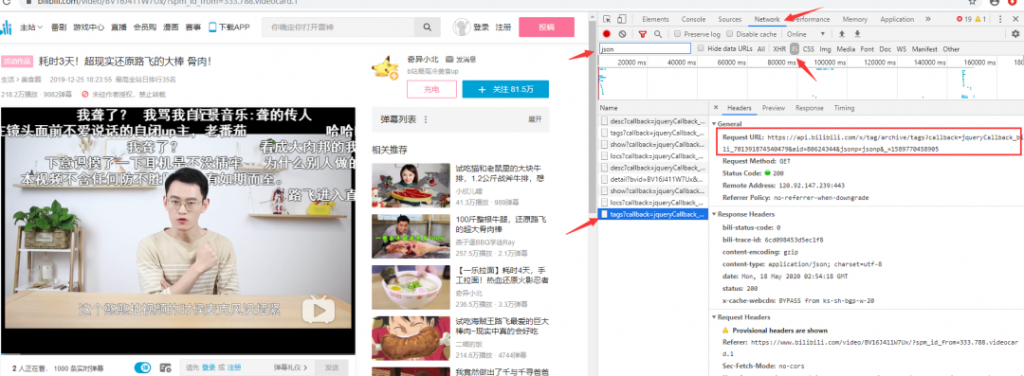The width and height of the screenshot is (1024, 376).
Task: Toggle the device toolbar icon
Action: (622, 20)
